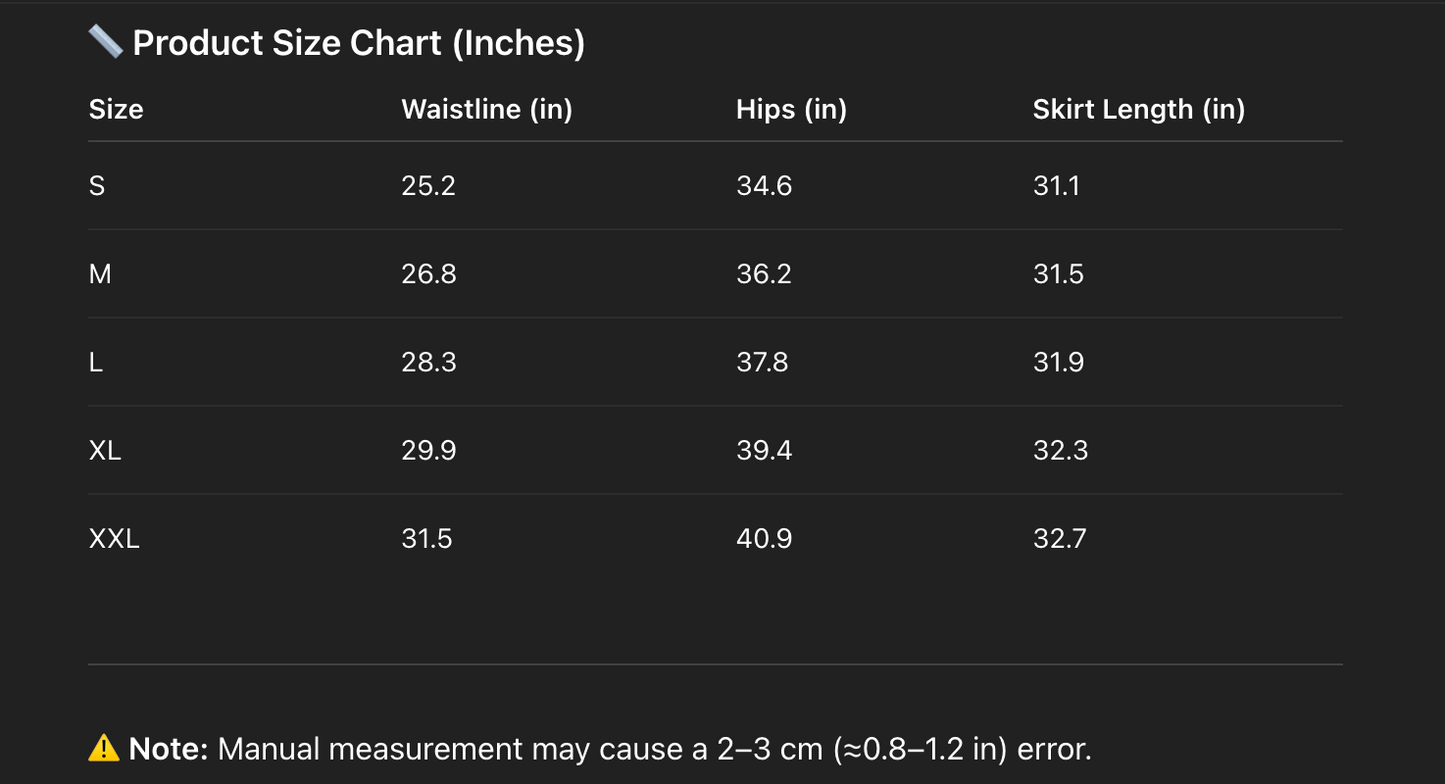Viewport: 1445px width, 784px height.
Task: Select the 31.9 skirt length value
Action: [1058, 362]
